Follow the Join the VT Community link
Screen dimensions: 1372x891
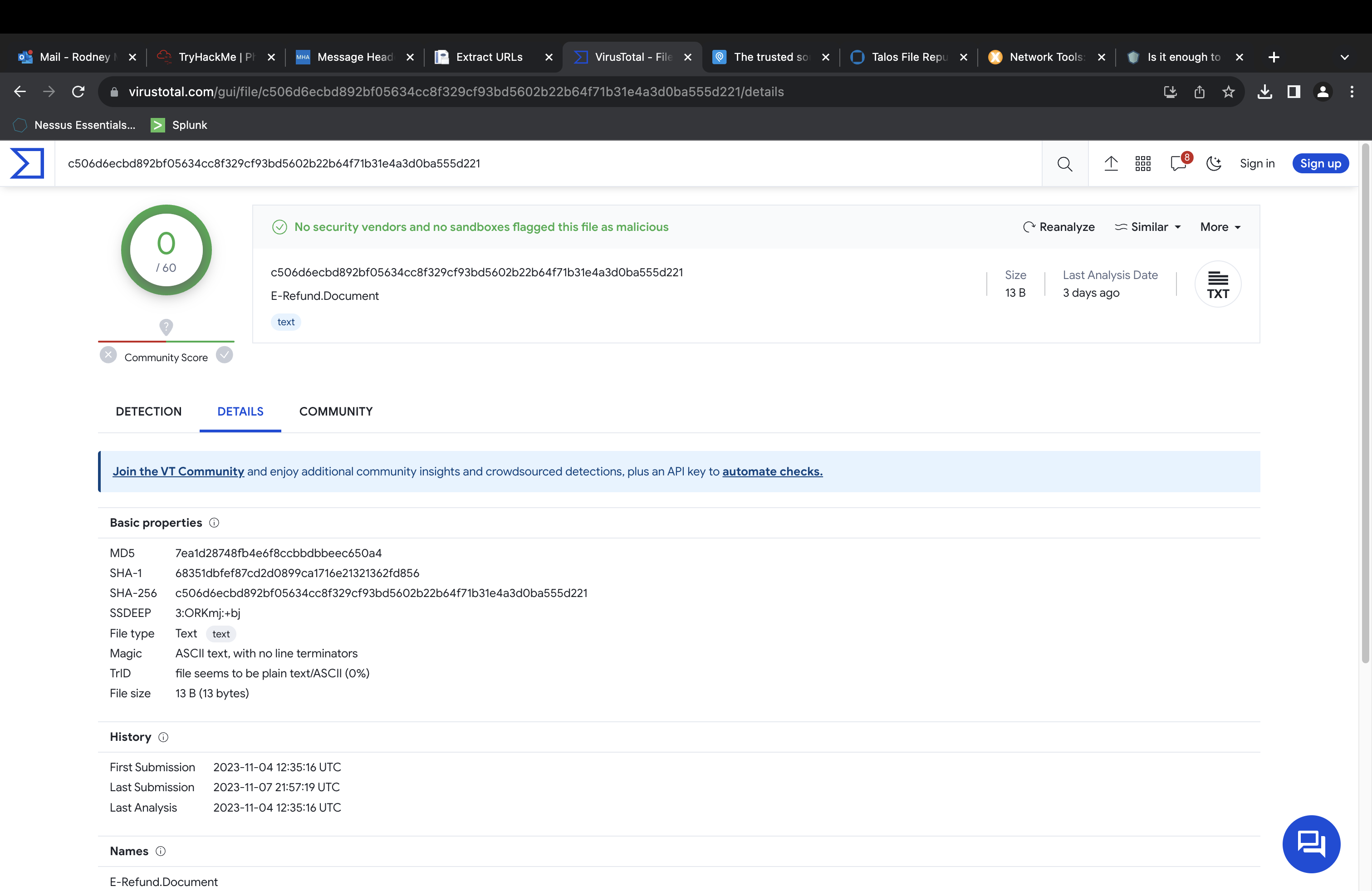(178, 471)
